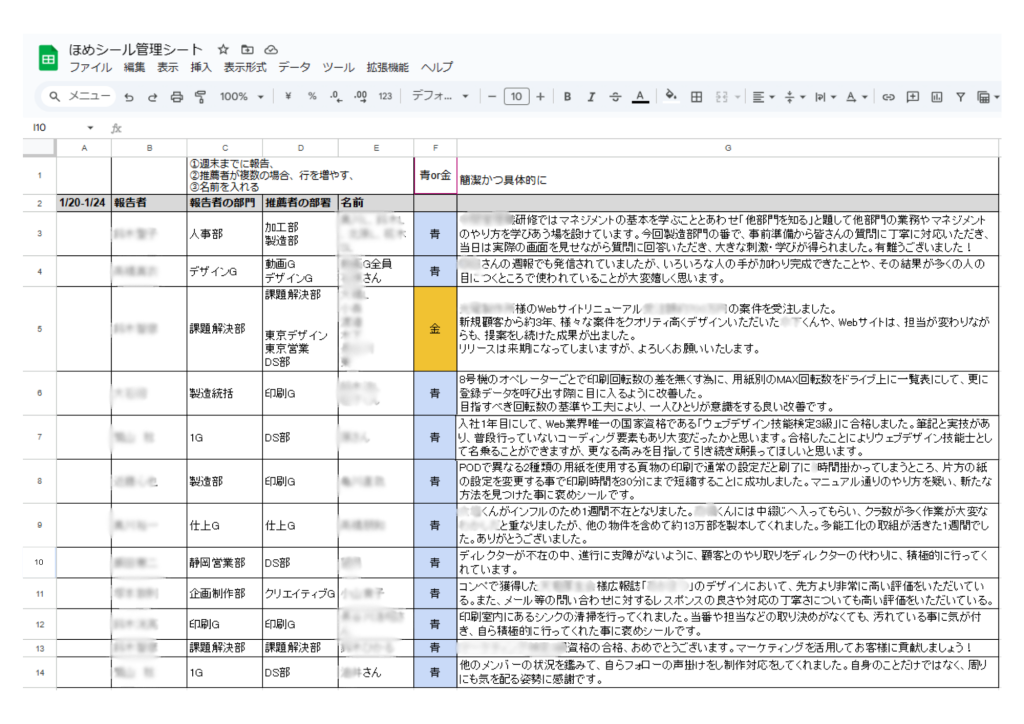Insert a comment

913,97
